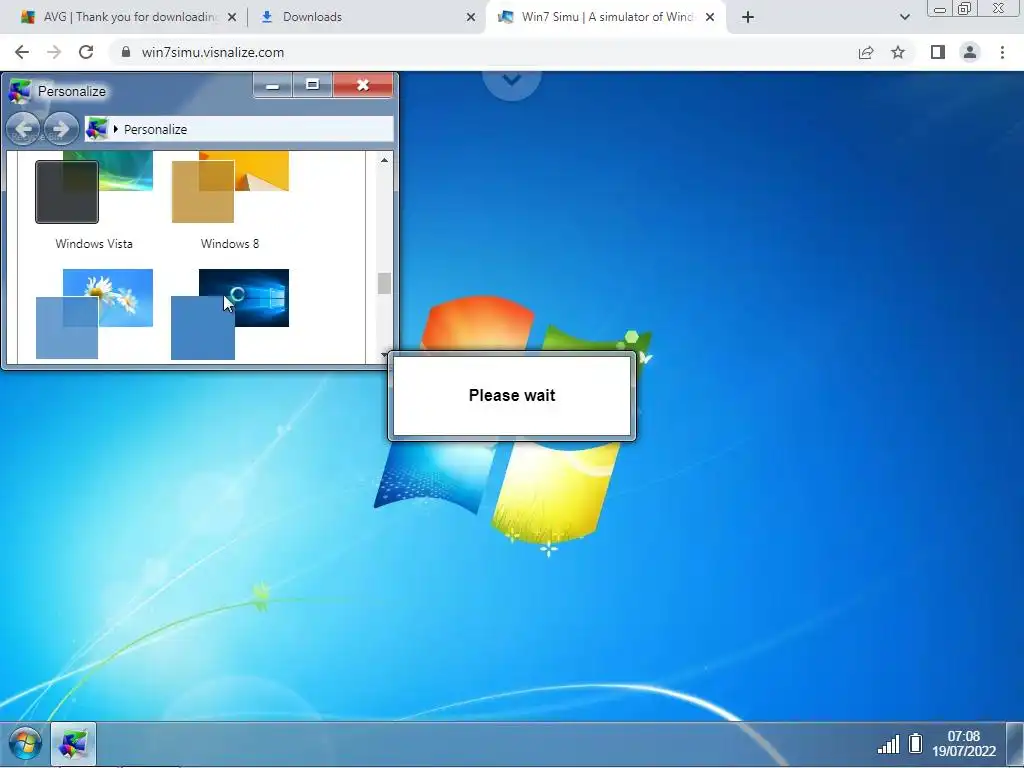Close the Personalize window
This screenshot has height=768, width=1024.
pos(363,86)
